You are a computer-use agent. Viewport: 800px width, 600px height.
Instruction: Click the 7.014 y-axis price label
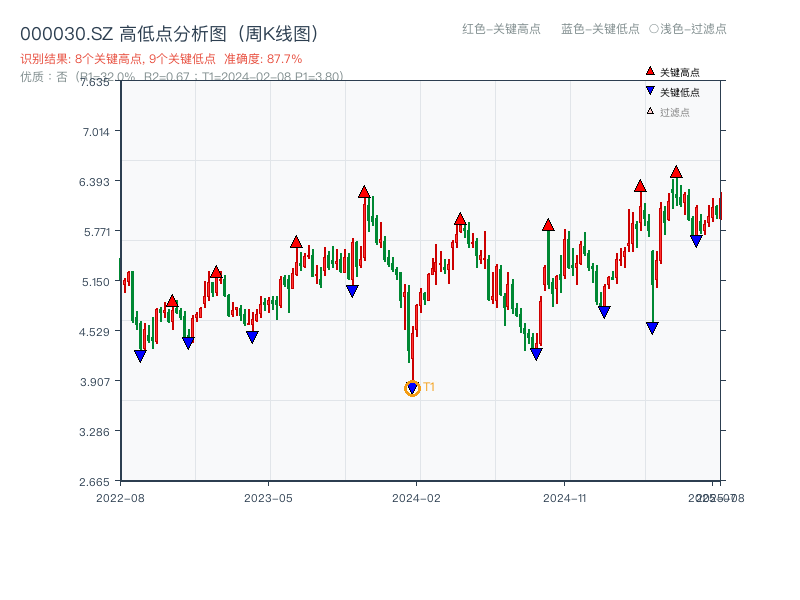tap(96, 132)
